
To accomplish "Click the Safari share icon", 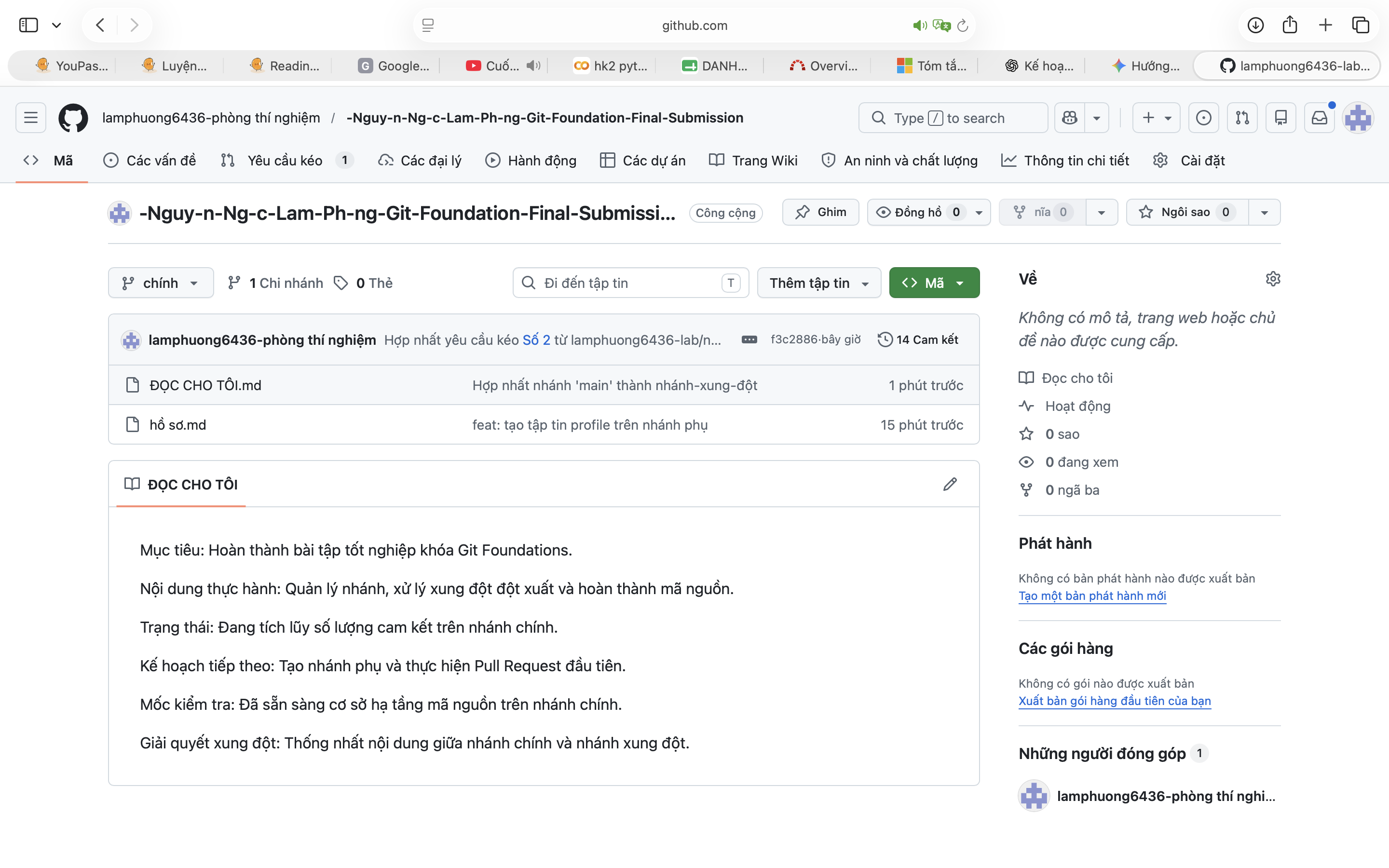I will pos(1290,25).
